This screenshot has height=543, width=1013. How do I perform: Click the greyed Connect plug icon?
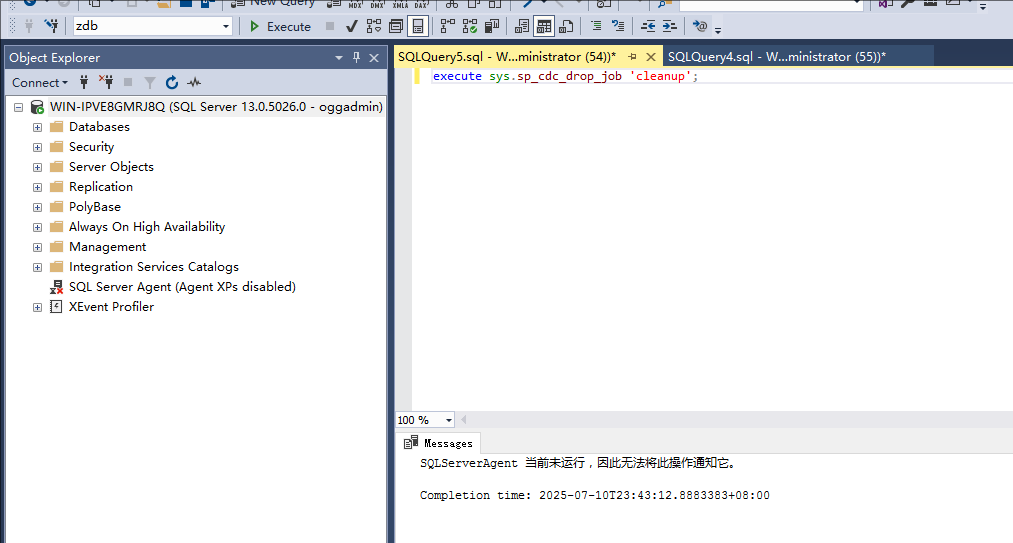coord(29,27)
